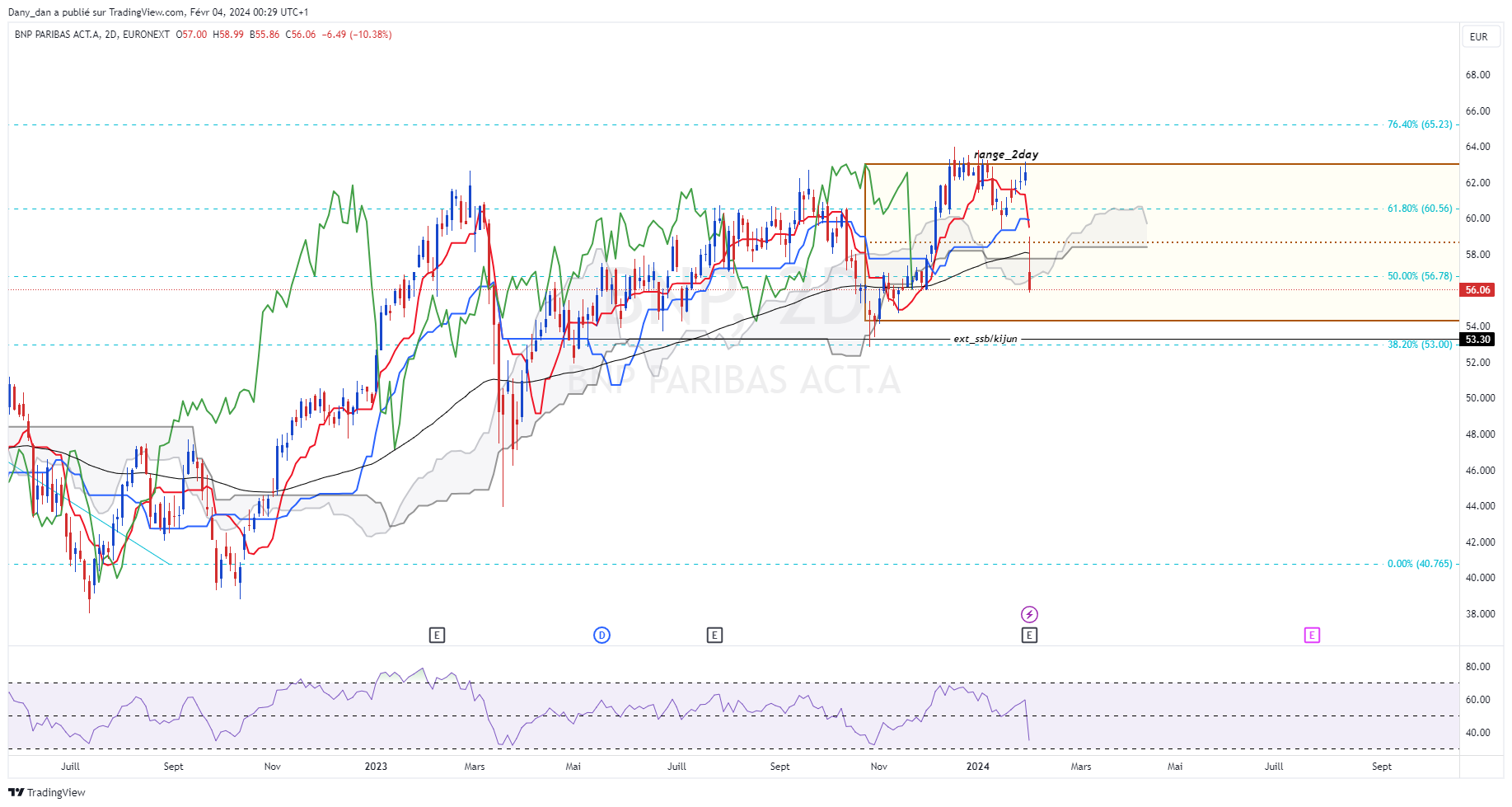Click the 76.40% (65.23) Fibonacci label

(x=1420, y=124)
